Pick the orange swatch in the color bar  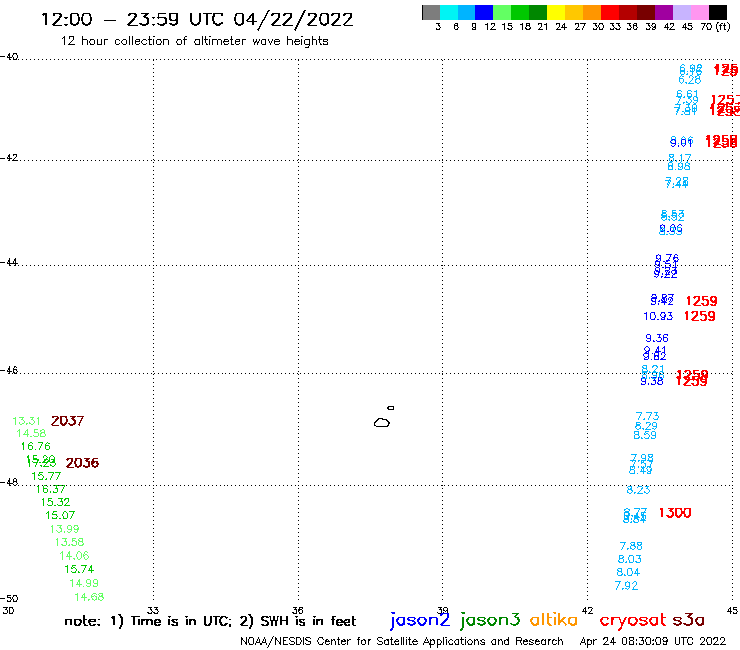click(592, 12)
